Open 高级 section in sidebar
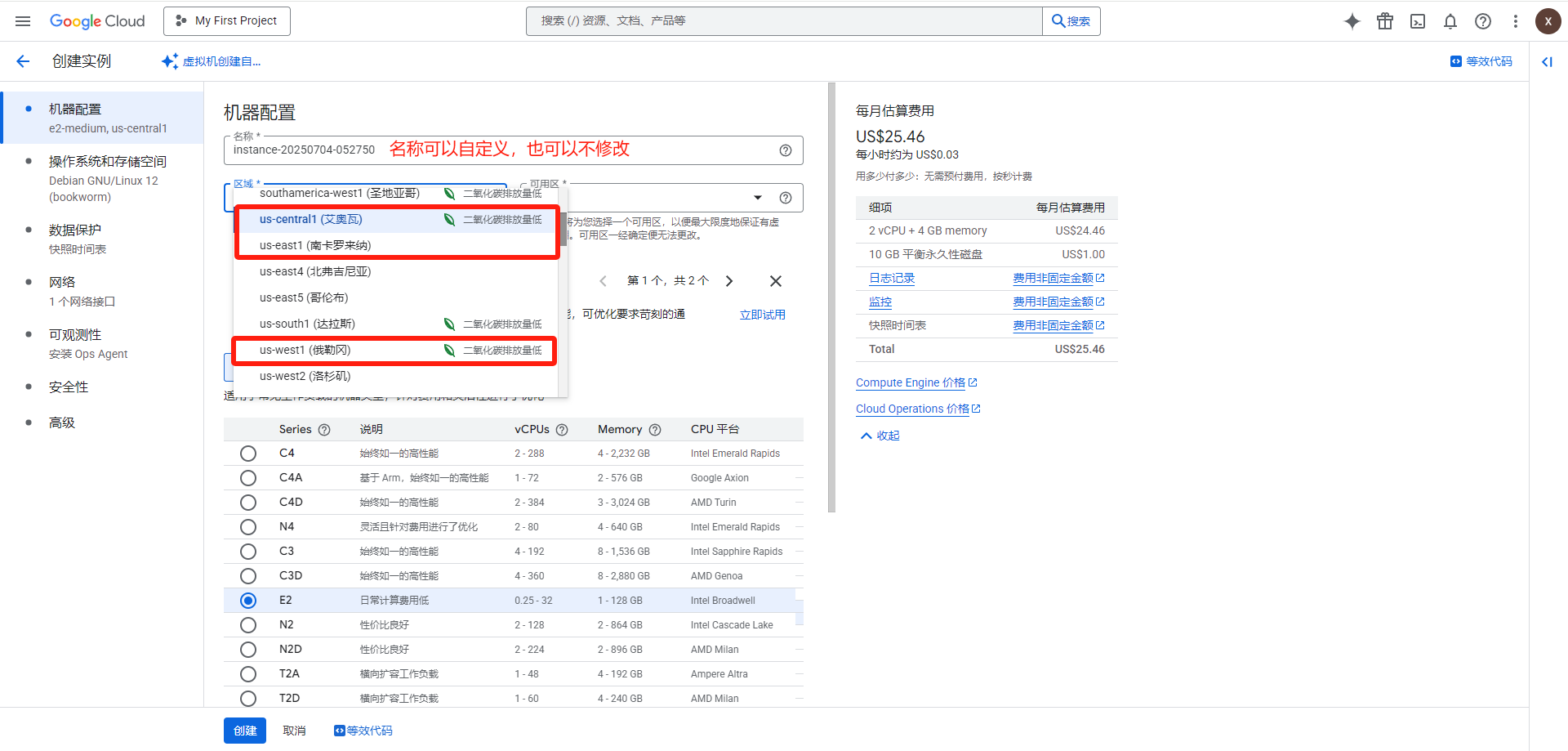Screen dimensions: 1568x751 pyautogui.click(x=62, y=423)
